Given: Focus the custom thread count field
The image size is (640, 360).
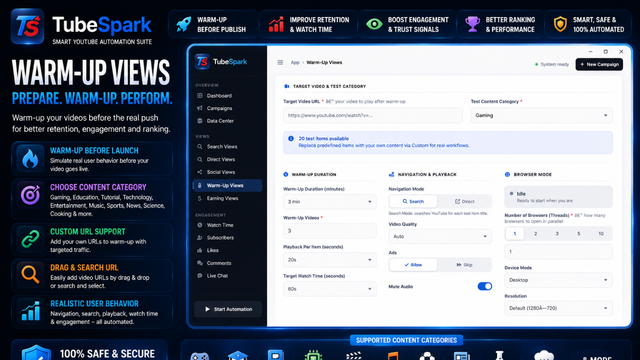Looking at the screenshot, I should [558, 252].
